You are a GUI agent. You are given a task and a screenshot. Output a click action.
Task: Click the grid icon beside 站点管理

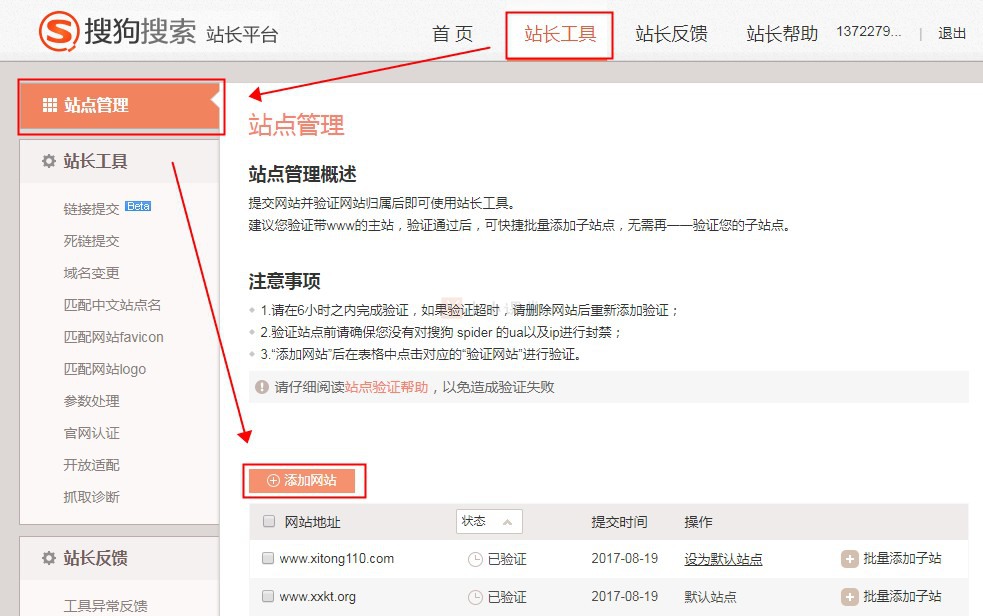pos(50,105)
